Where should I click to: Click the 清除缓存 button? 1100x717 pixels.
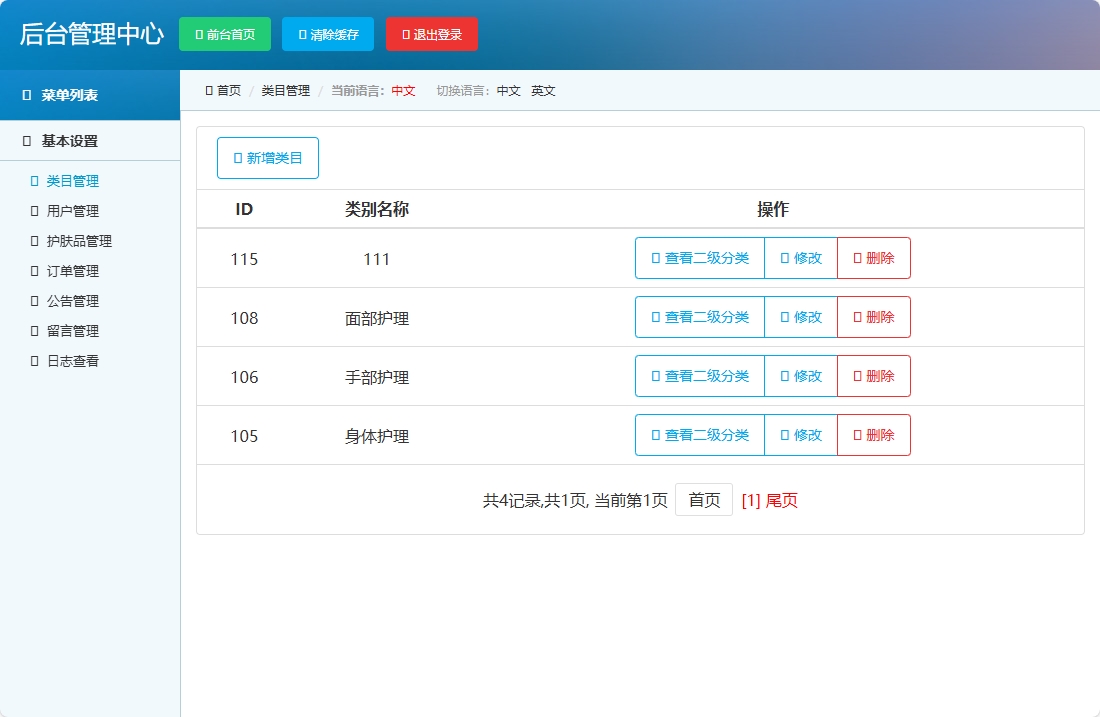click(x=328, y=33)
